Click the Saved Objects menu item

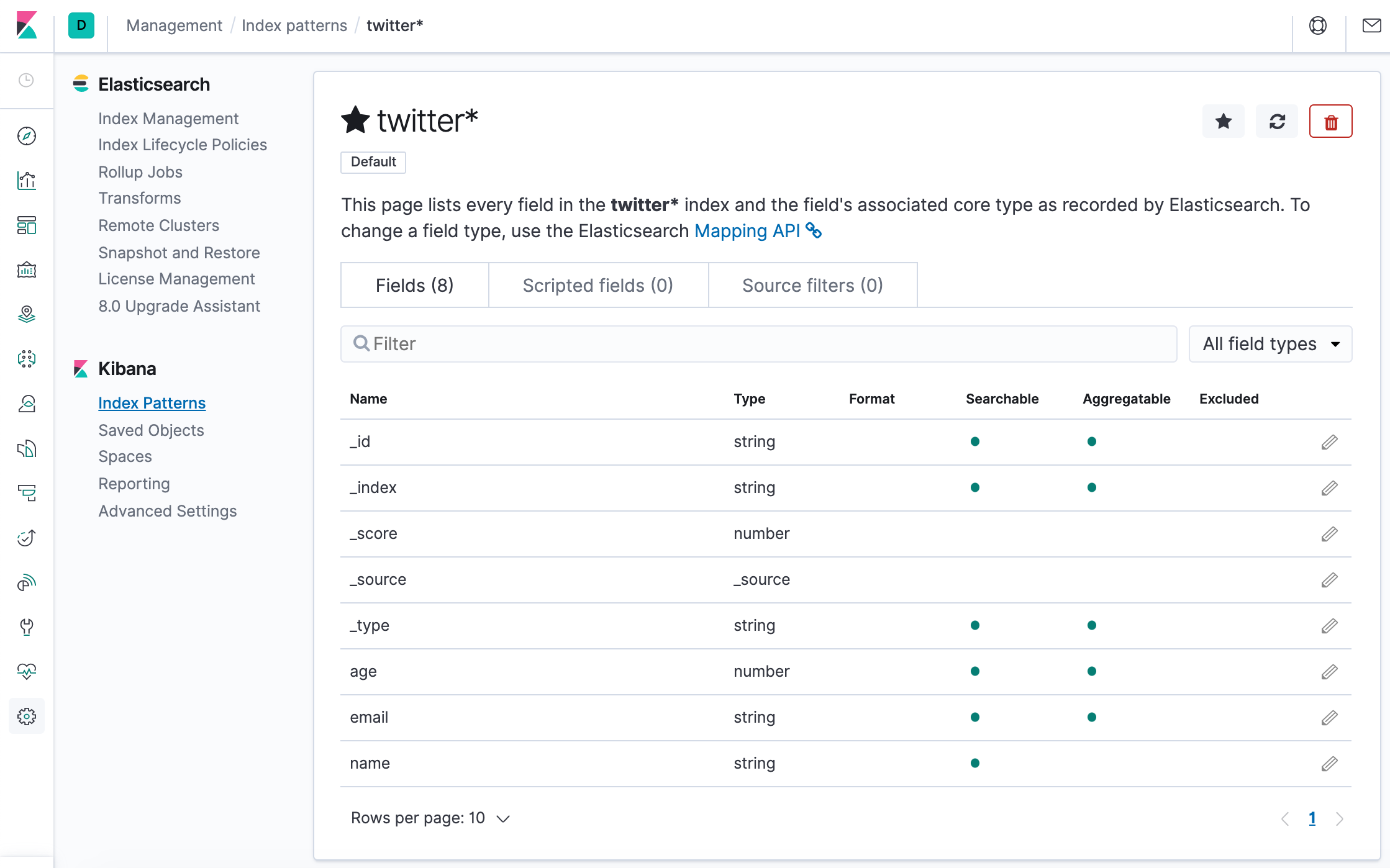pyautogui.click(x=150, y=429)
